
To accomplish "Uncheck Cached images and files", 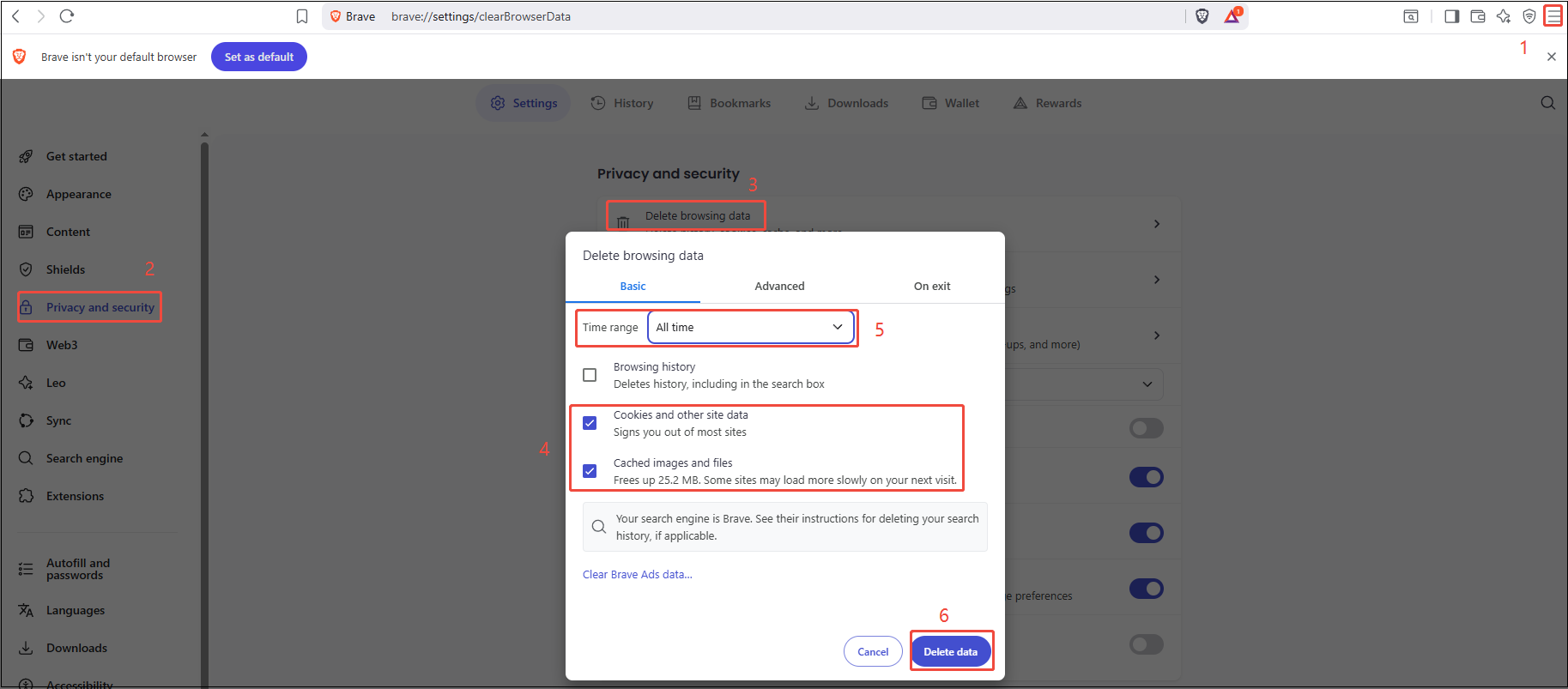I will [590, 471].
